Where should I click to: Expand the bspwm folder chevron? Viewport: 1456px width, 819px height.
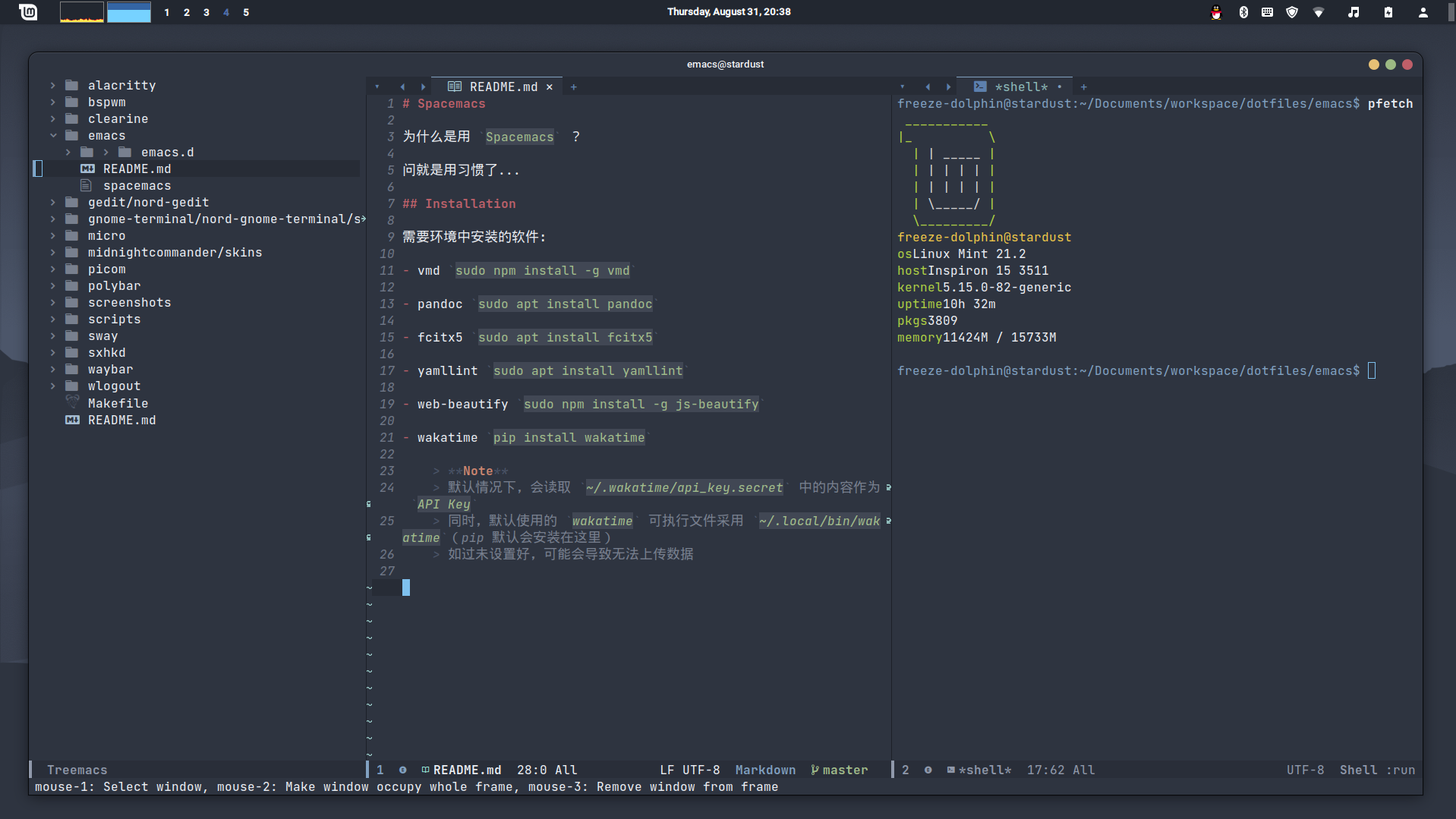[52, 102]
